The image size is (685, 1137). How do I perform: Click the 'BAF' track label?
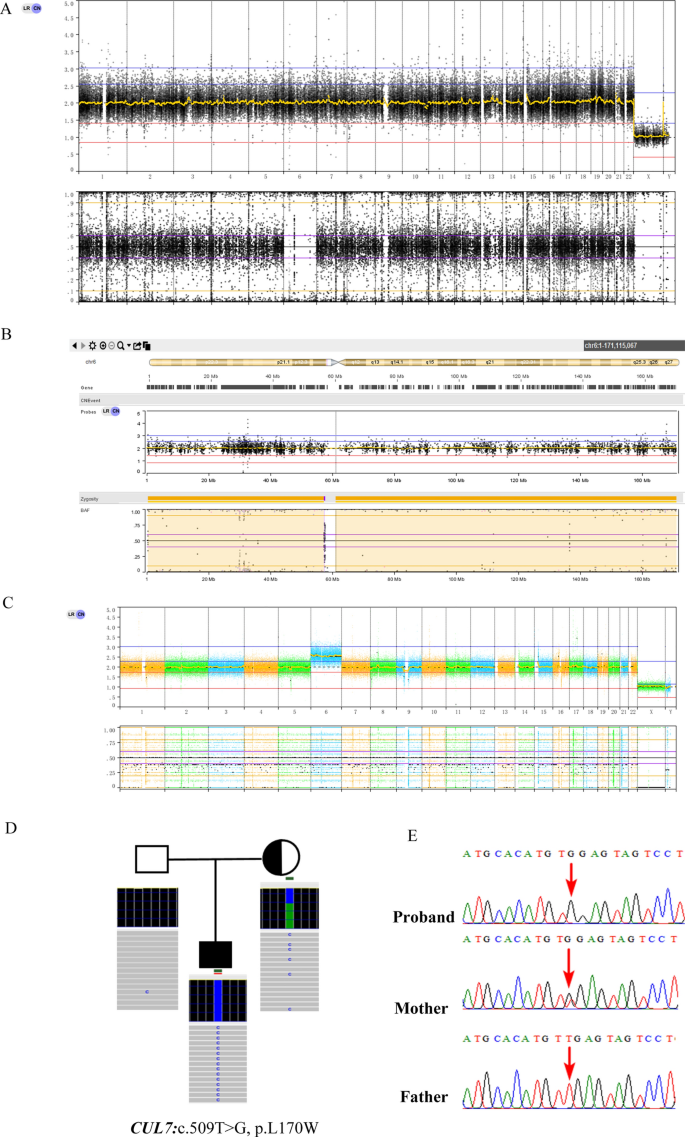(85, 510)
